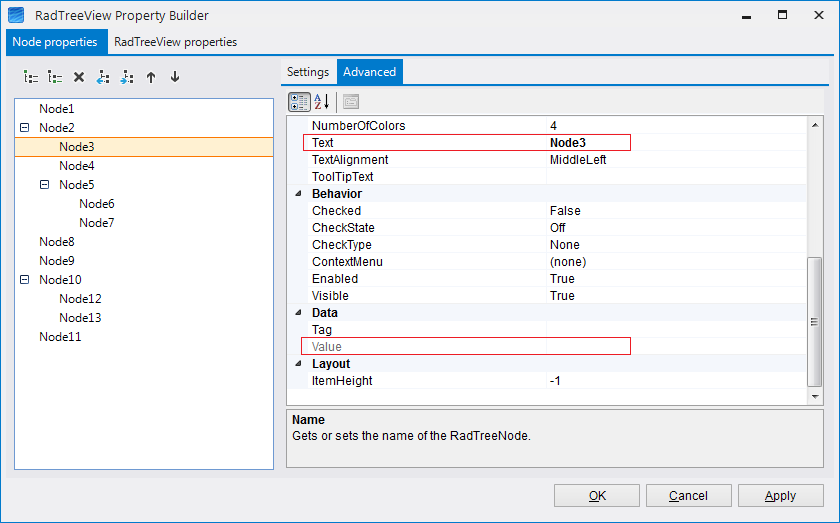This screenshot has height=523, width=840.
Task: Move selected node down with arrow icon
Action: pyautogui.click(x=175, y=77)
